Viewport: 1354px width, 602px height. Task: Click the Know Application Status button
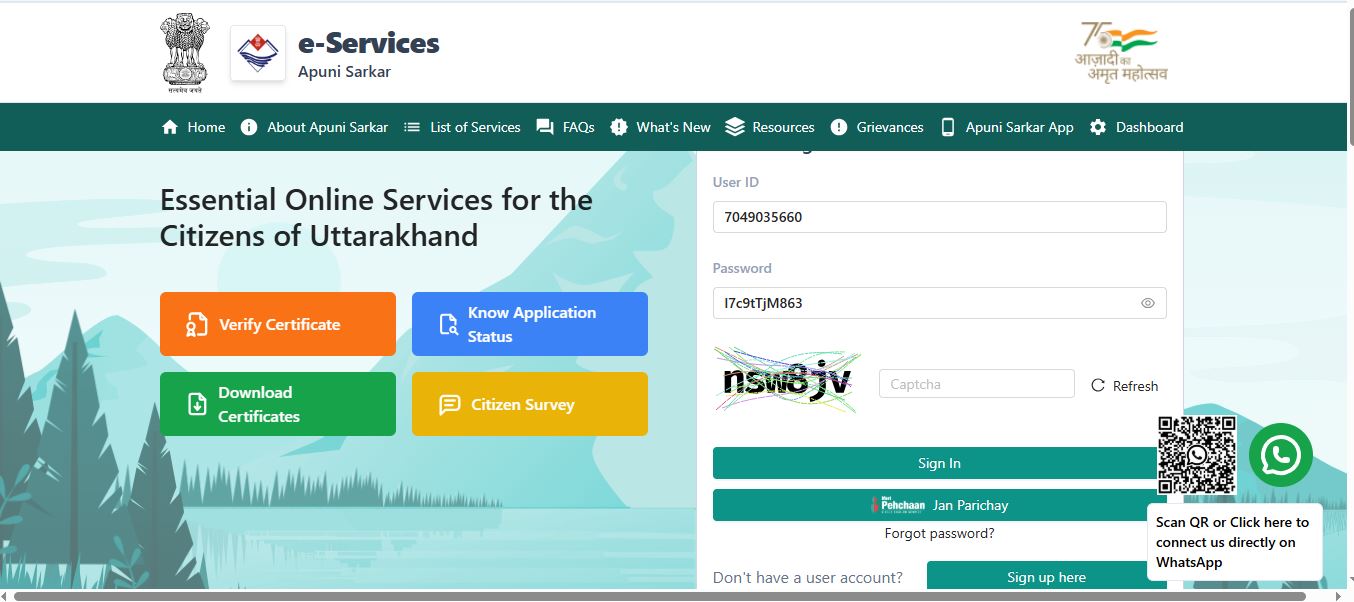click(x=530, y=324)
